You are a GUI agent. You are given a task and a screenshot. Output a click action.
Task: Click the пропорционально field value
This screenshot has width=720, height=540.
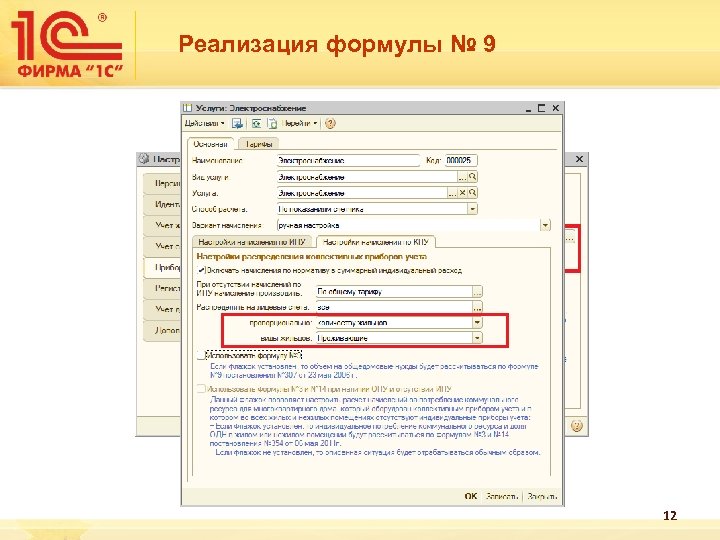[x=394, y=323]
